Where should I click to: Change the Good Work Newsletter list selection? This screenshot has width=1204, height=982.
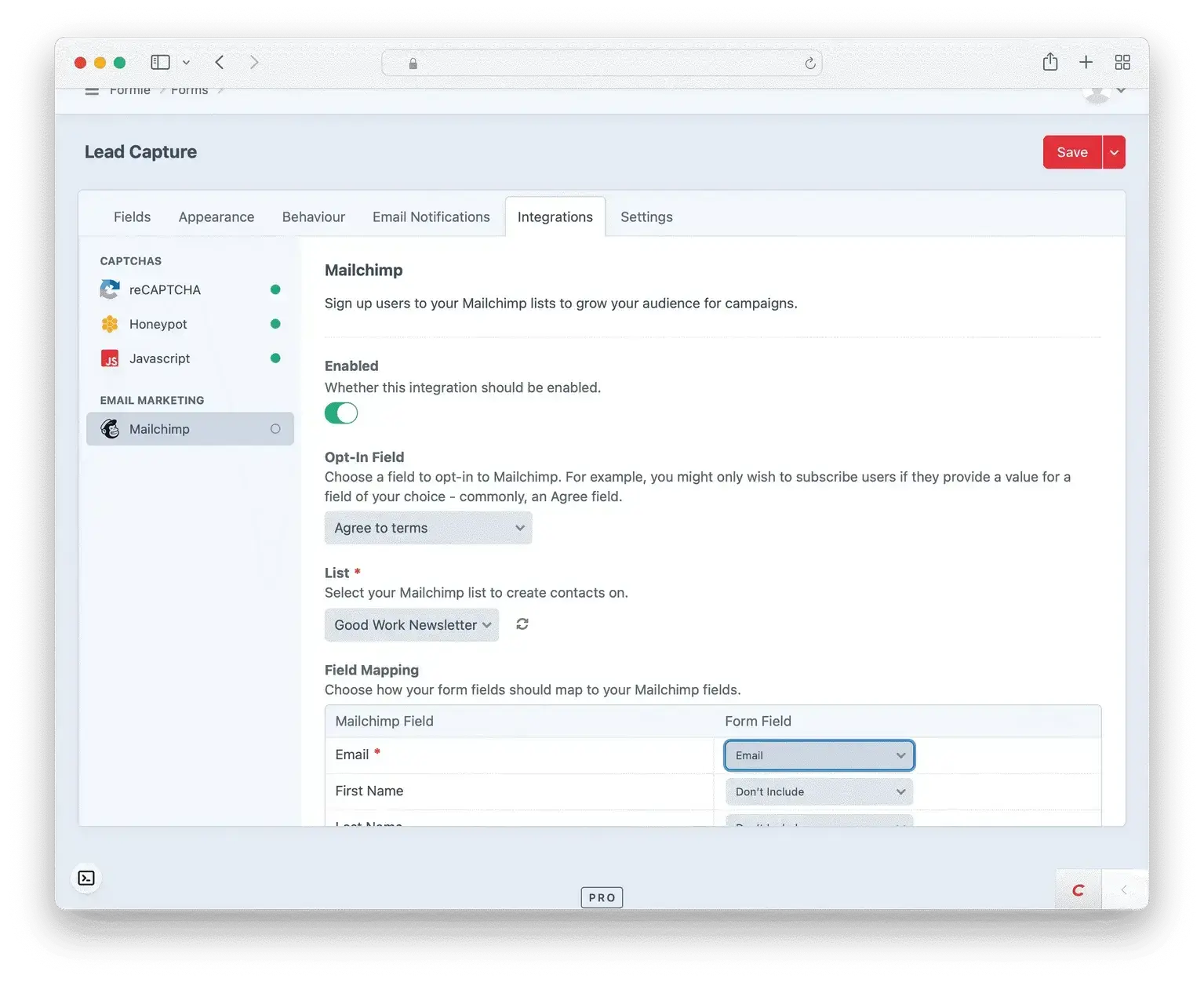pos(411,624)
